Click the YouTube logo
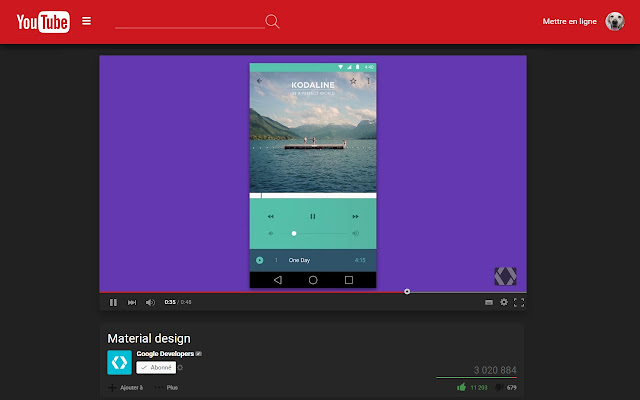Screen dimensions: 640x400 point(43,22)
